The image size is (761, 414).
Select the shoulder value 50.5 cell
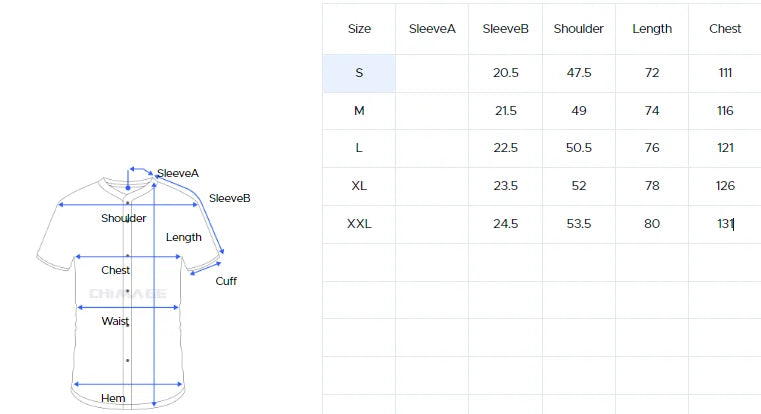(x=579, y=148)
